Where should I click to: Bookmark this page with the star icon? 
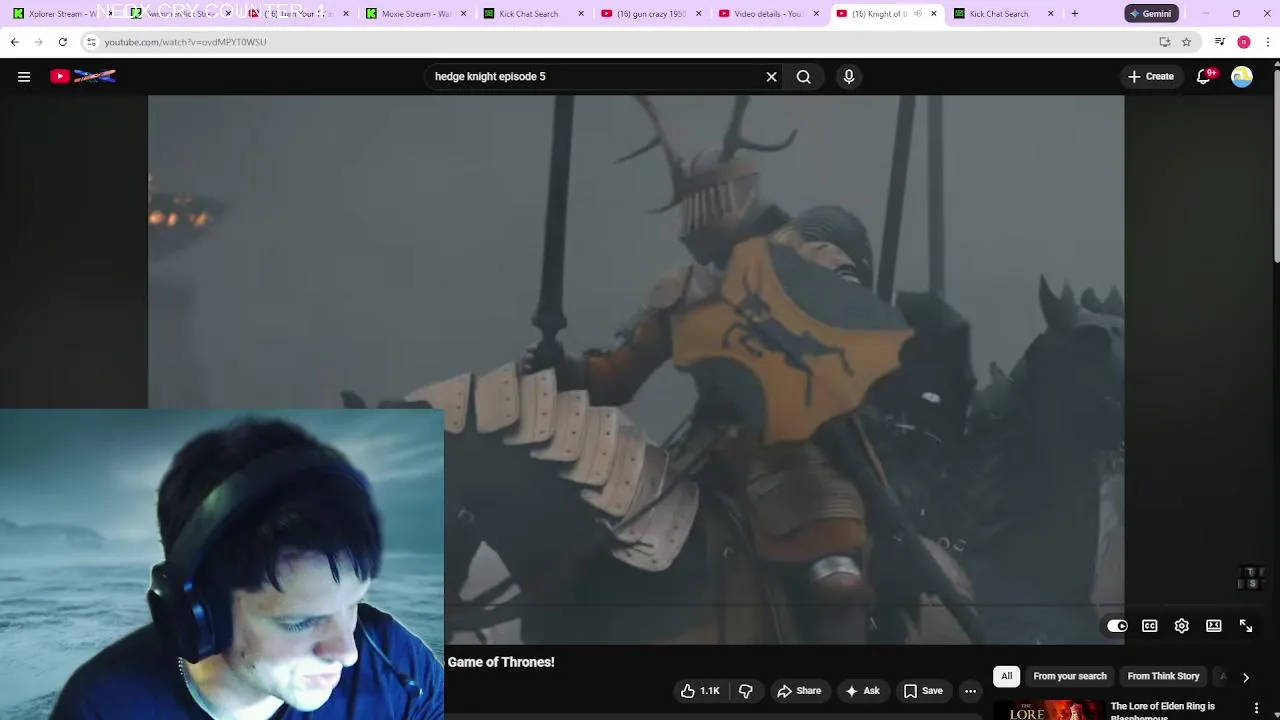point(1186,42)
